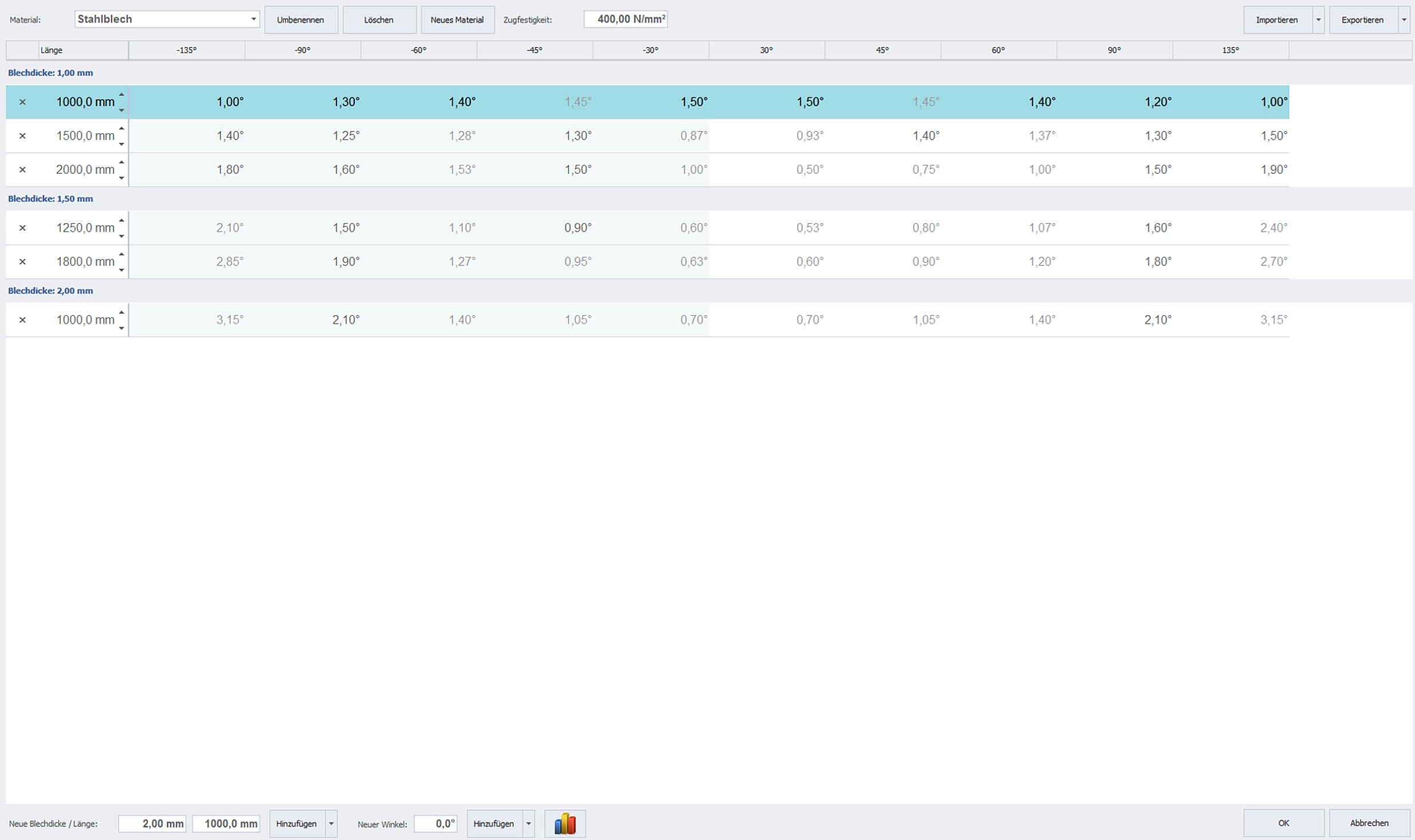The height and width of the screenshot is (840, 1415).
Task: Delete the highlighted 1000,0 mm row under Blechdicke 1,00
Action: (22, 102)
